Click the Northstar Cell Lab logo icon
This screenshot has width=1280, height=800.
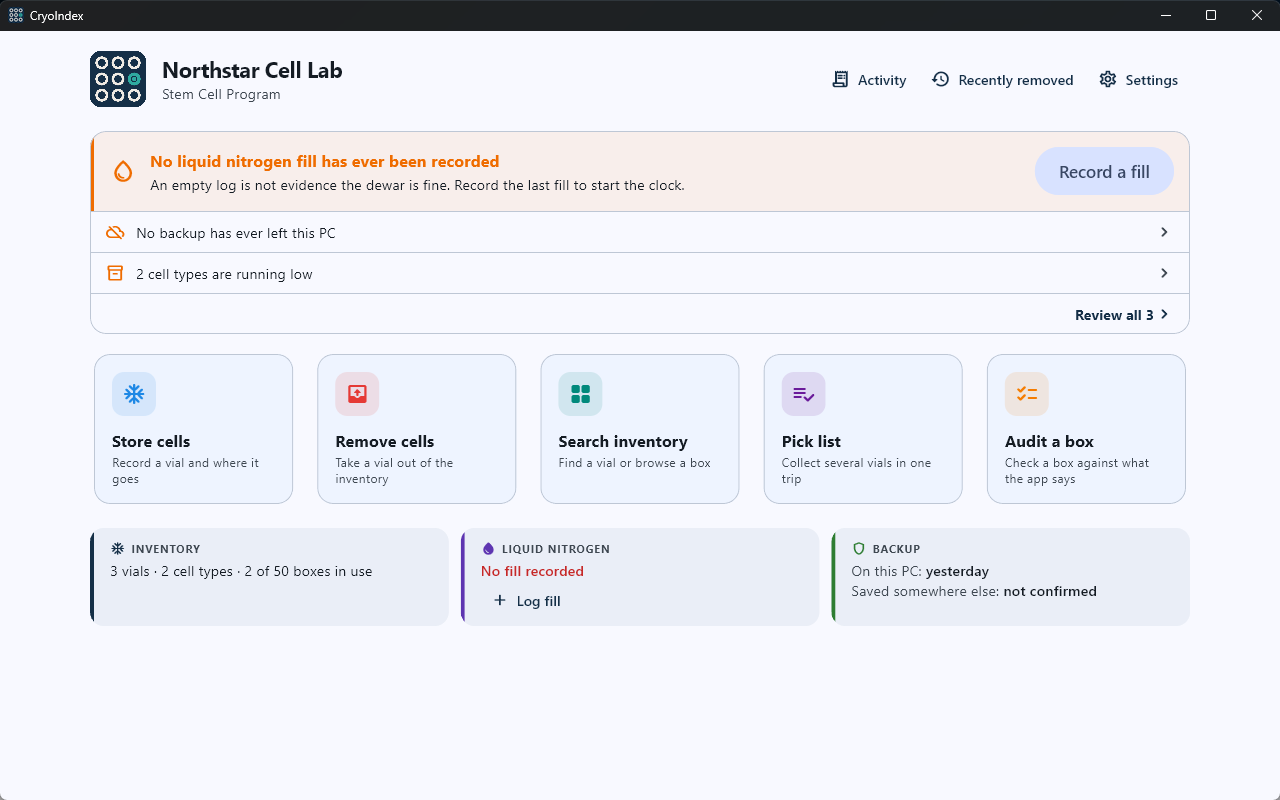[118, 79]
